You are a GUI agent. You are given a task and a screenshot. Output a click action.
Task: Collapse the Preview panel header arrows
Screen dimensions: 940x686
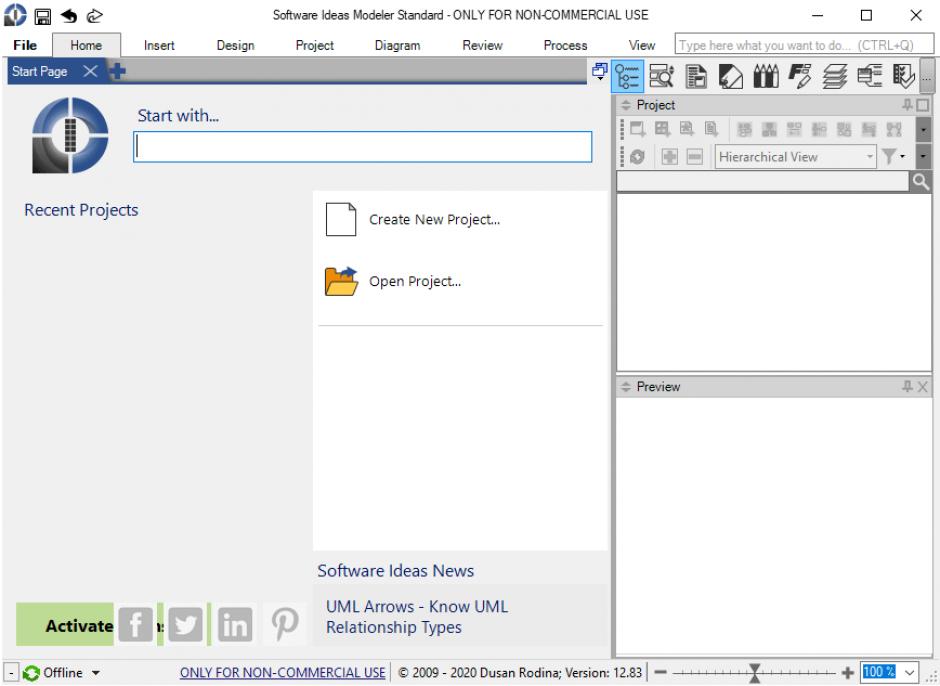click(626, 387)
